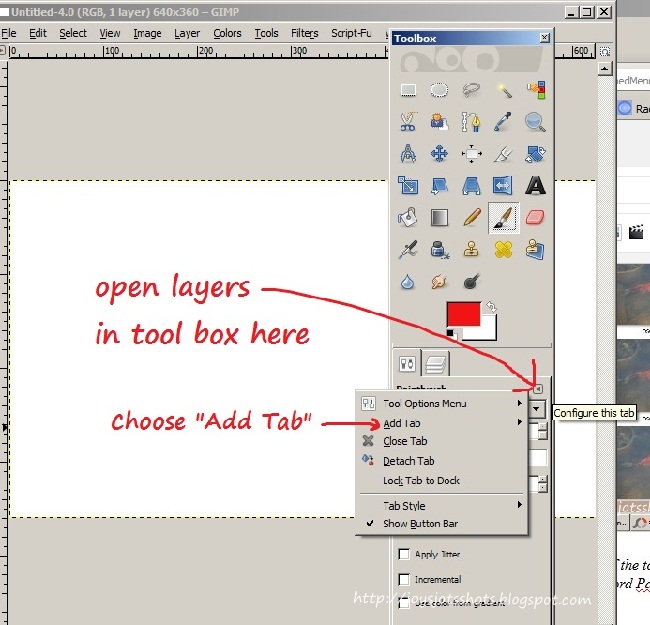Select the Alignment tool
This screenshot has width=650, height=625.
click(471, 154)
